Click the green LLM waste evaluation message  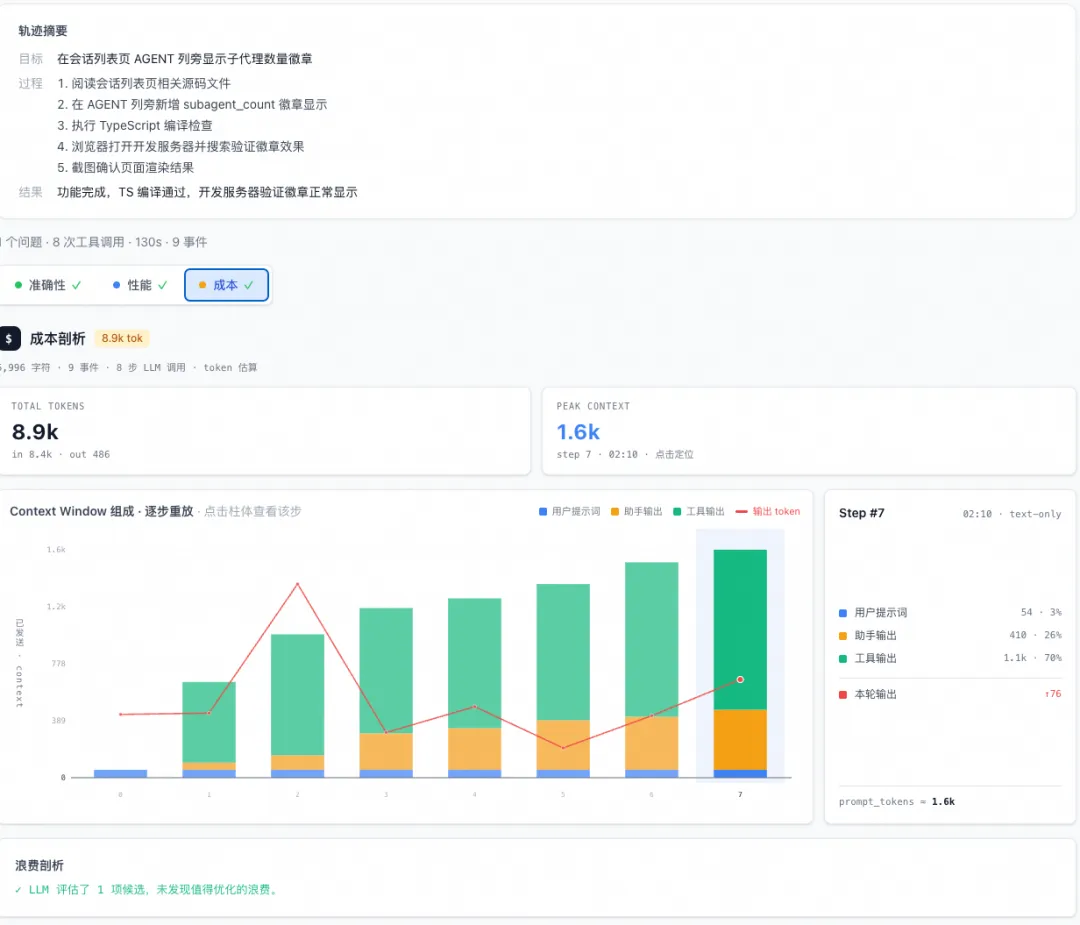click(x=146, y=890)
